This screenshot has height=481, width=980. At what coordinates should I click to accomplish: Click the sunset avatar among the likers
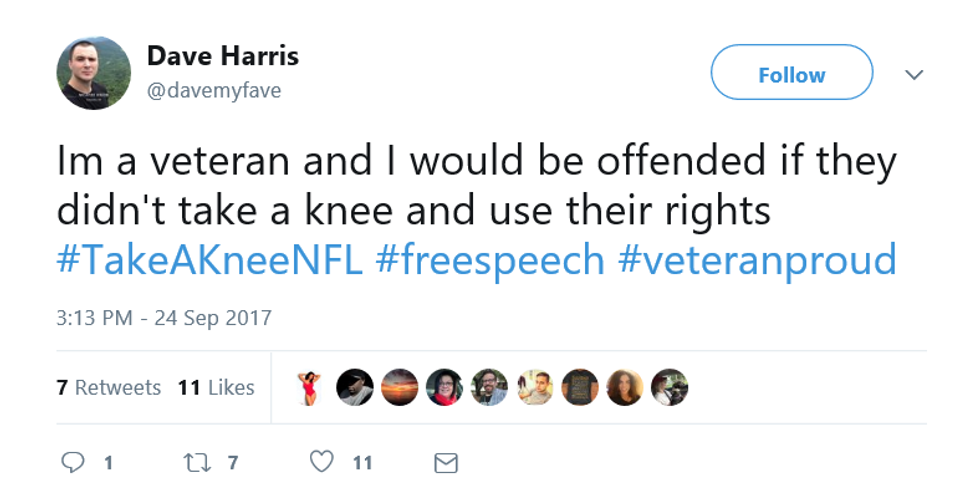[399, 387]
